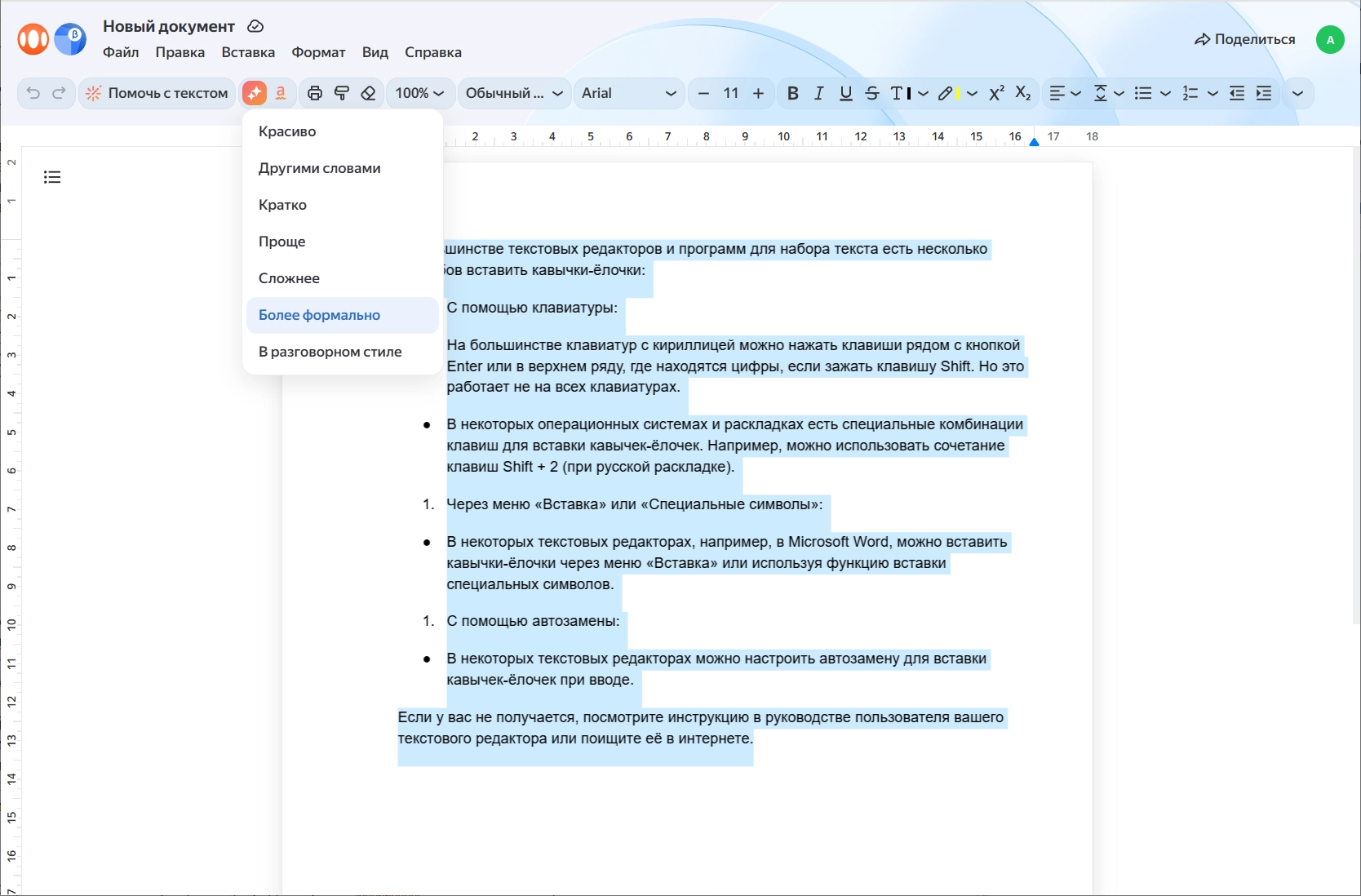Click the line spacing icon
Viewport: 1361px width, 896px height.
click(1100, 93)
